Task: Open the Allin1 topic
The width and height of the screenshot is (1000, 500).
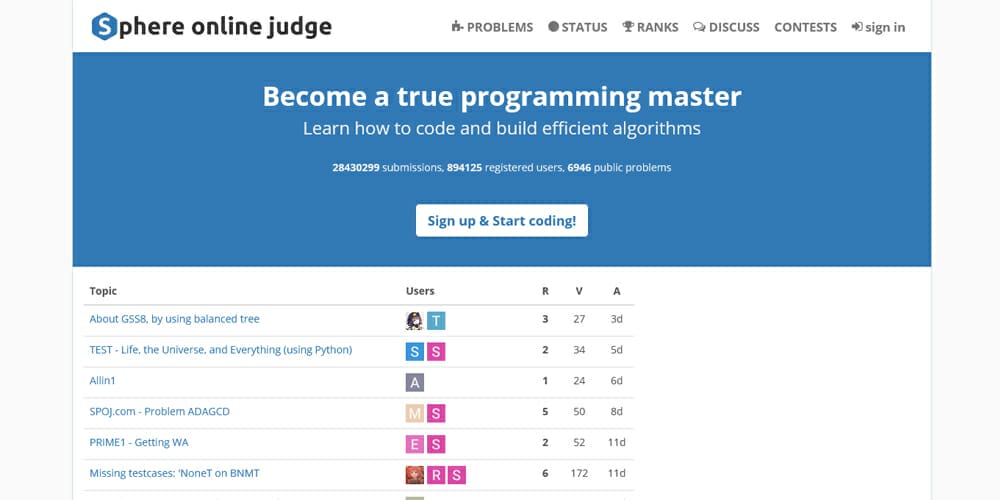Action: pos(102,381)
